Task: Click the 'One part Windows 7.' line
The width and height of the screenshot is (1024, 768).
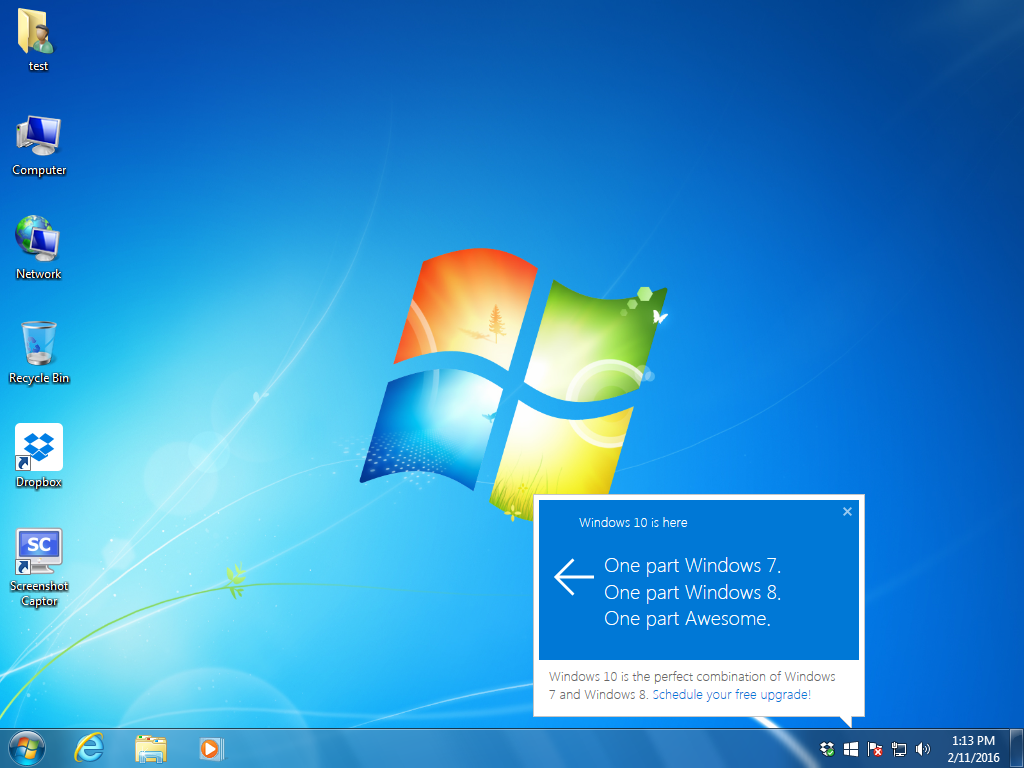Action: (692, 566)
